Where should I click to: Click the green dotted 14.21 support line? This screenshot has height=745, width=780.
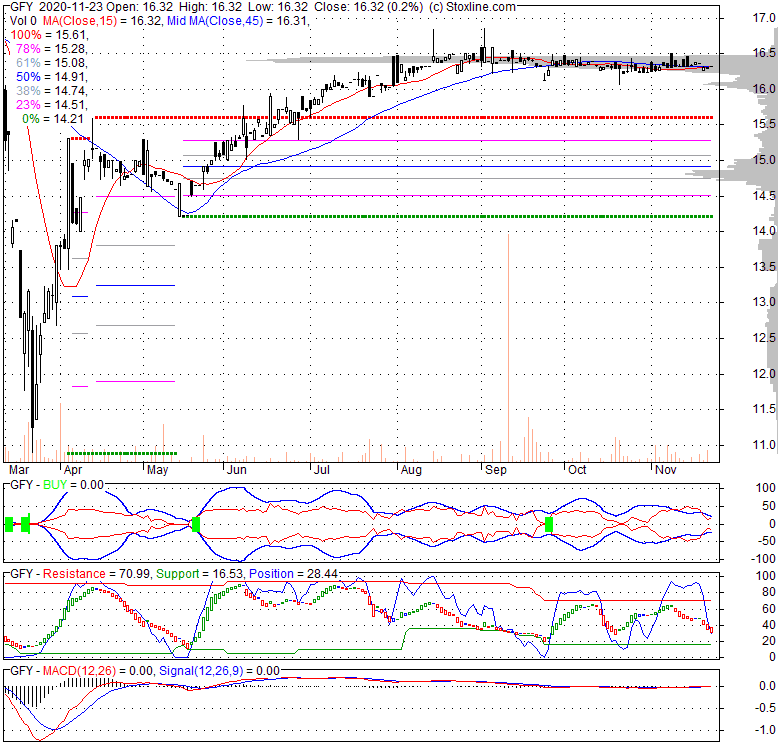pos(446,216)
